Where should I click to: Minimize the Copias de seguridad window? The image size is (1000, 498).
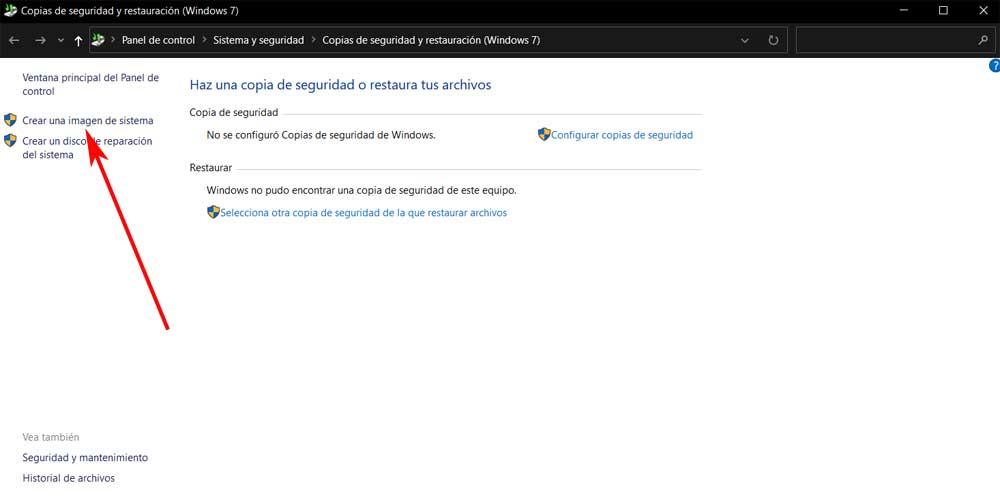pyautogui.click(x=904, y=10)
